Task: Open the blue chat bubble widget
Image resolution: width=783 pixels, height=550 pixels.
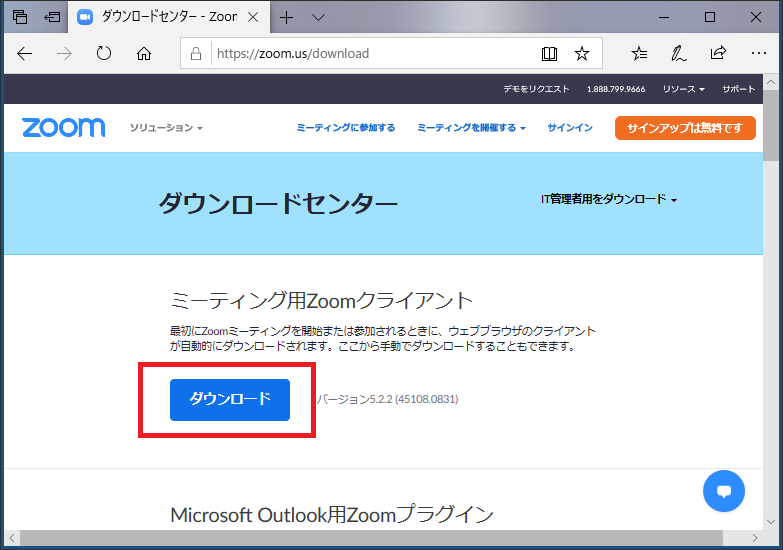Action: [x=724, y=491]
